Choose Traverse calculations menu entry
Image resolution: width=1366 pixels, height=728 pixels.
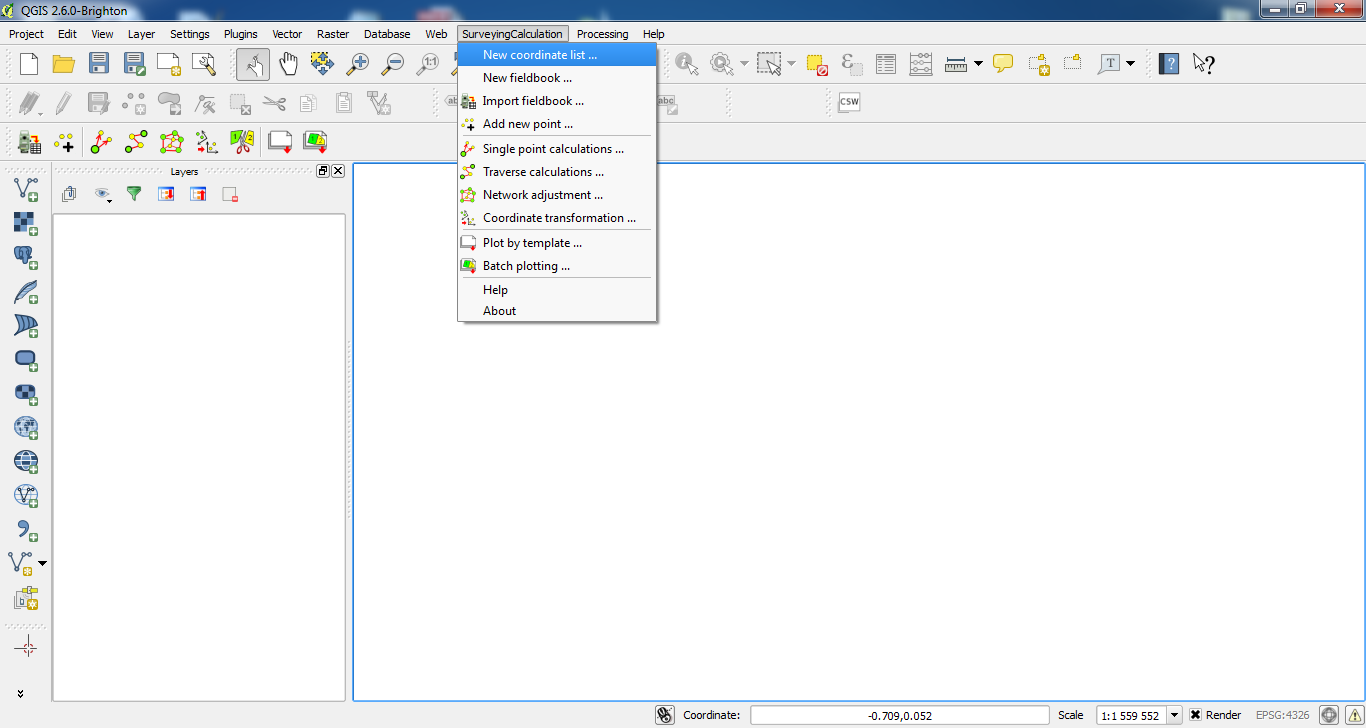click(x=543, y=172)
